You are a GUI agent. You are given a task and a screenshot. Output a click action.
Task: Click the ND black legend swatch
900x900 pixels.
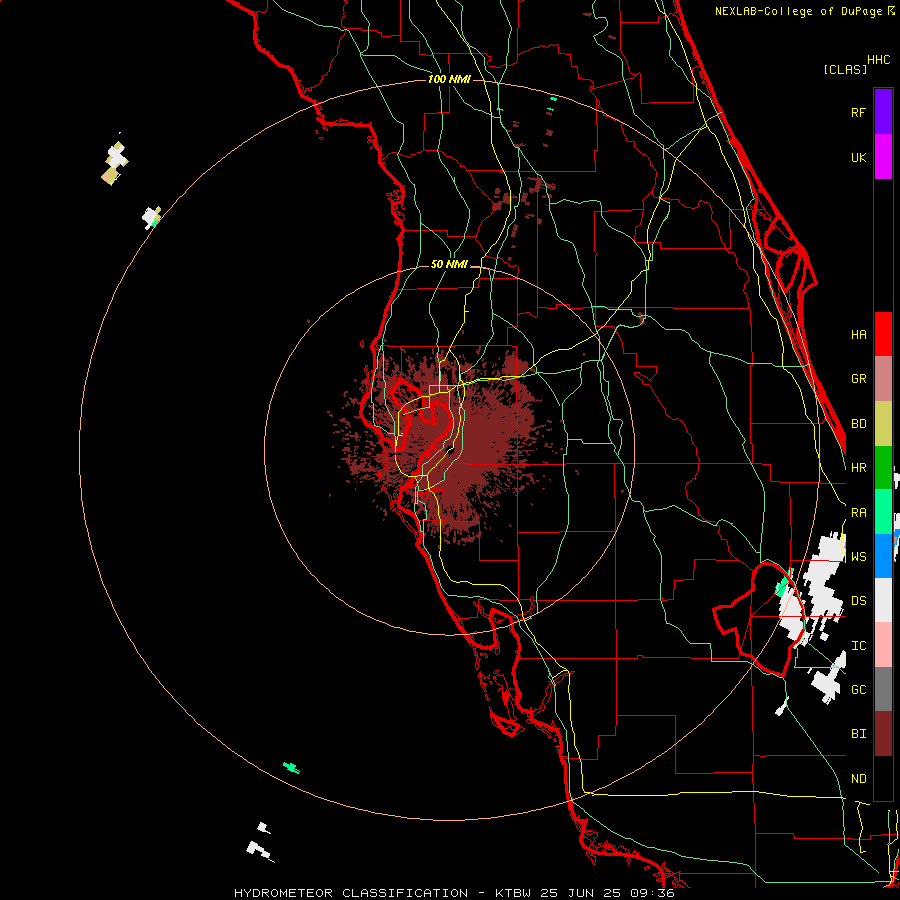883,778
